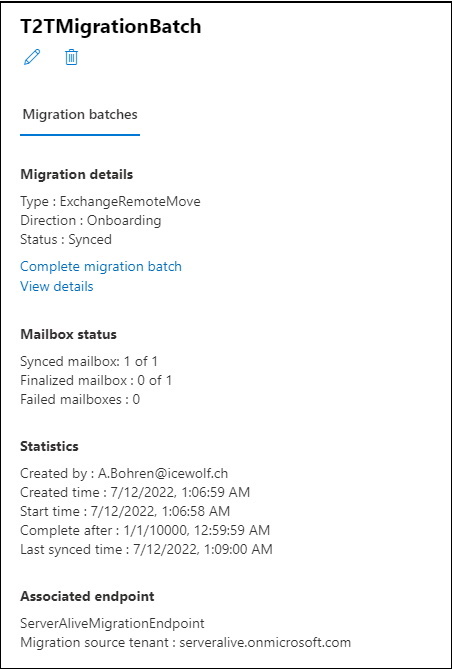
Task: Click the Type ExchangeRemoteMove line
Action: (x=110, y=201)
